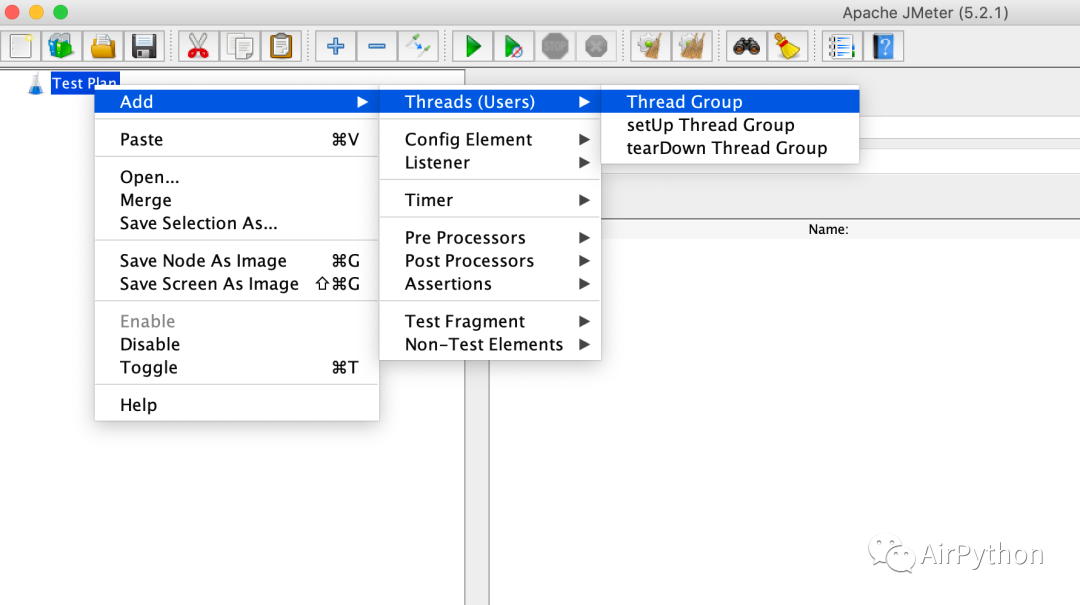The image size is (1080, 605).
Task: Choose Merge from context menu
Action: pos(236,200)
